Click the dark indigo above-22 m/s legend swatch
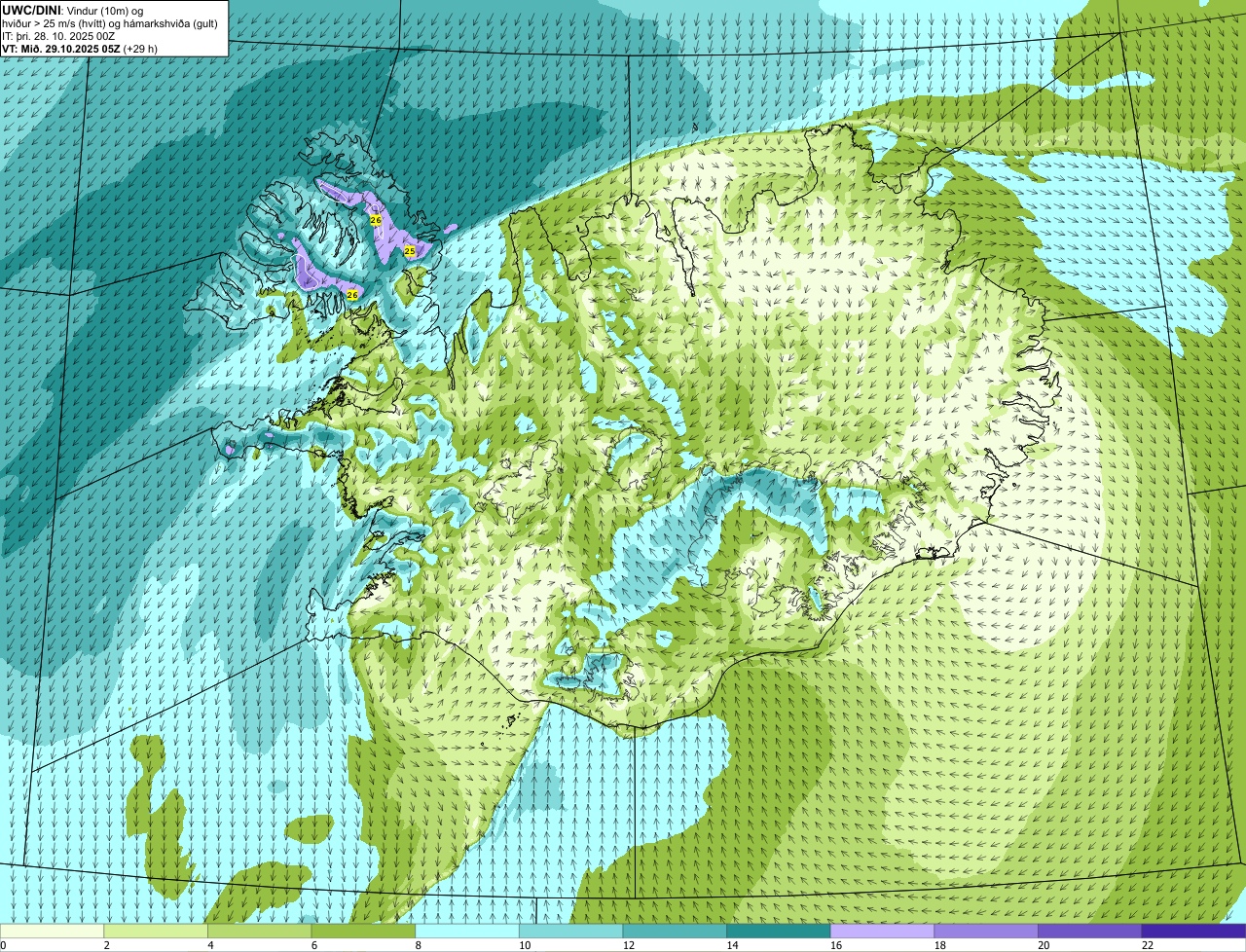Image resolution: width=1246 pixels, height=952 pixels. click(x=1193, y=931)
